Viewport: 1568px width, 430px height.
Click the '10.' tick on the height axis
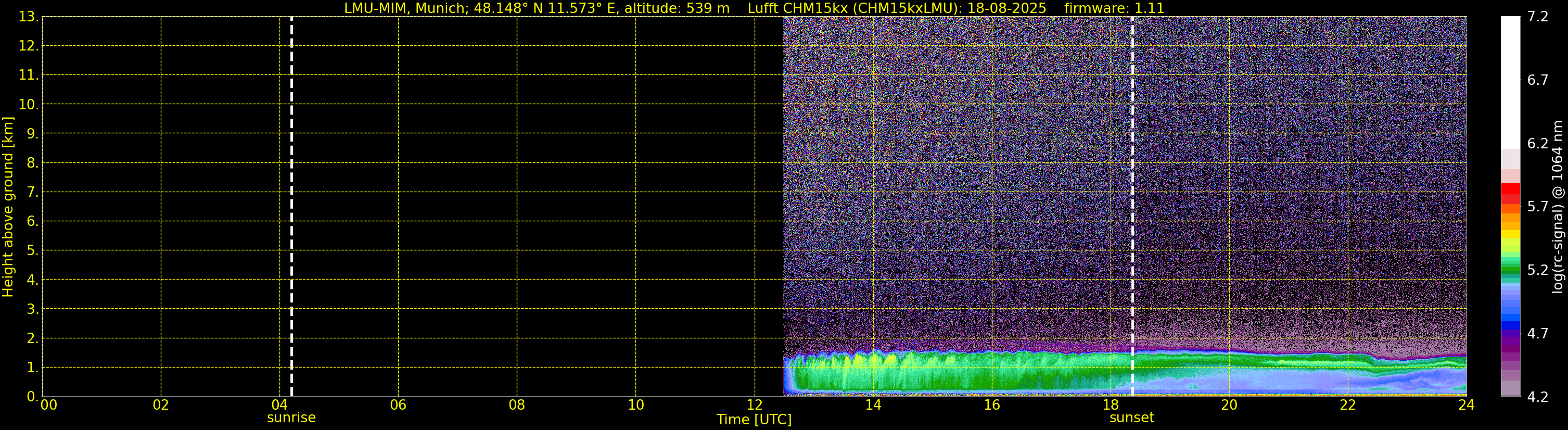[x=29, y=104]
